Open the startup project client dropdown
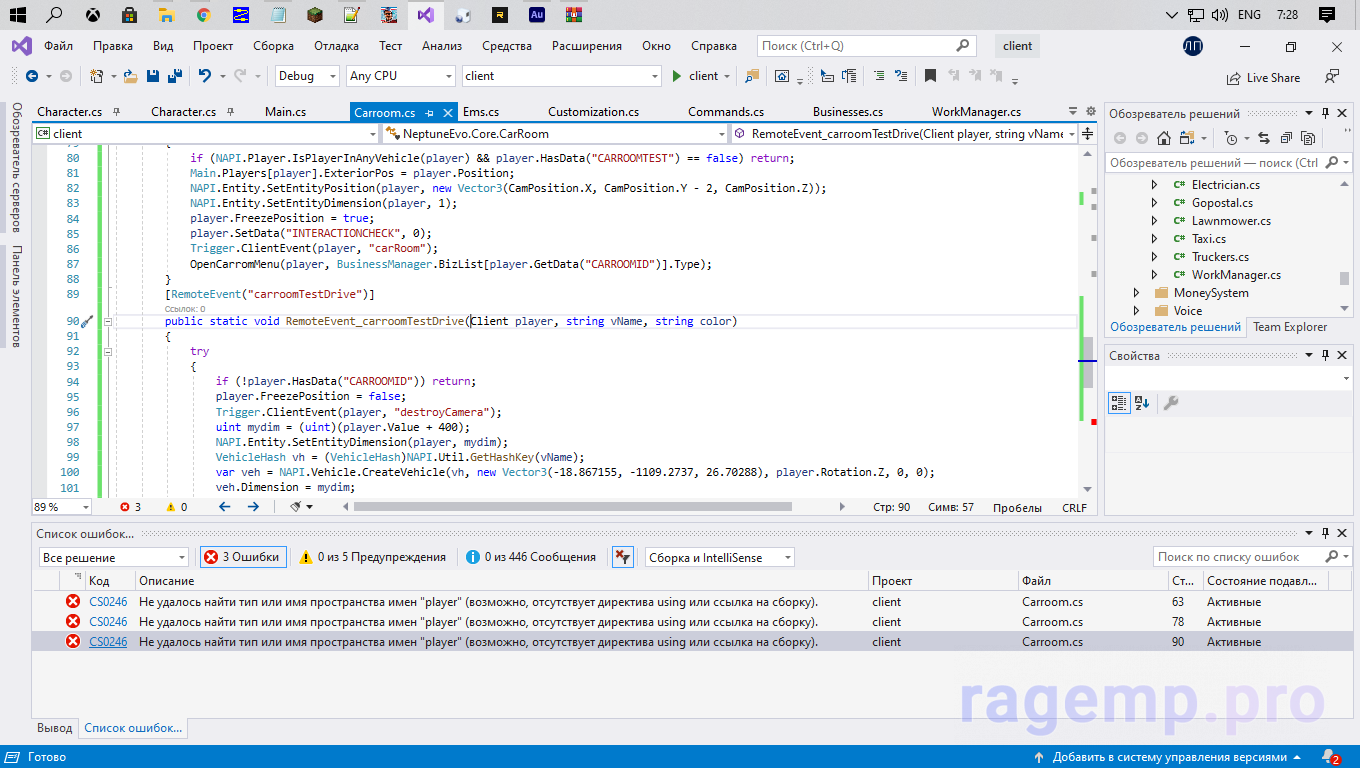This screenshot has width=1360, height=768. point(562,76)
